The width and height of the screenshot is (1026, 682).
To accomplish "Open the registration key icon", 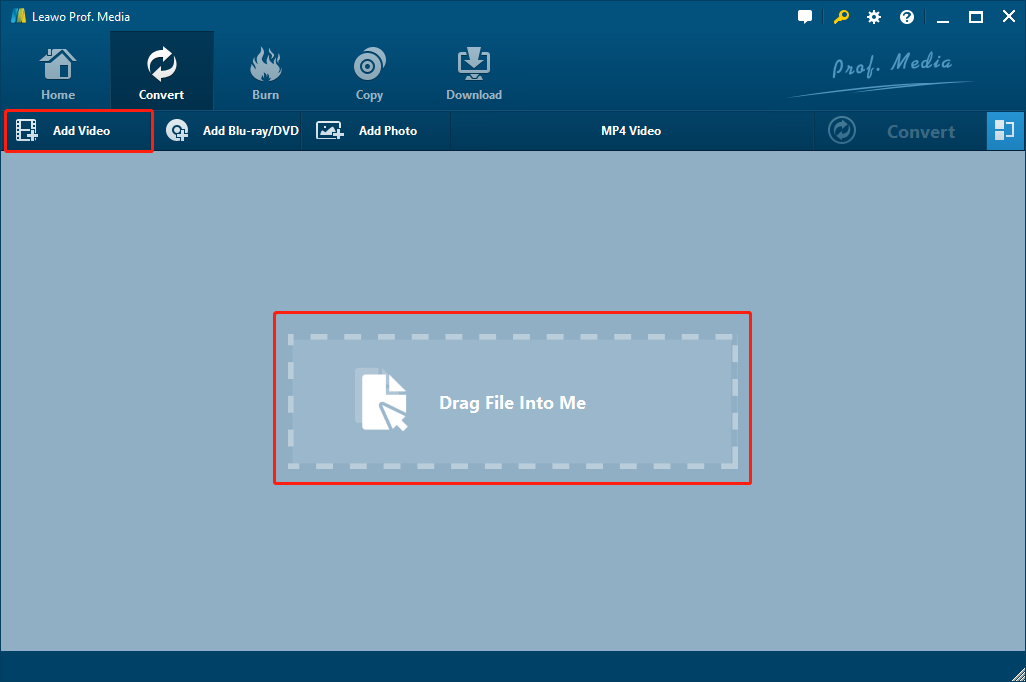I will point(840,16).
